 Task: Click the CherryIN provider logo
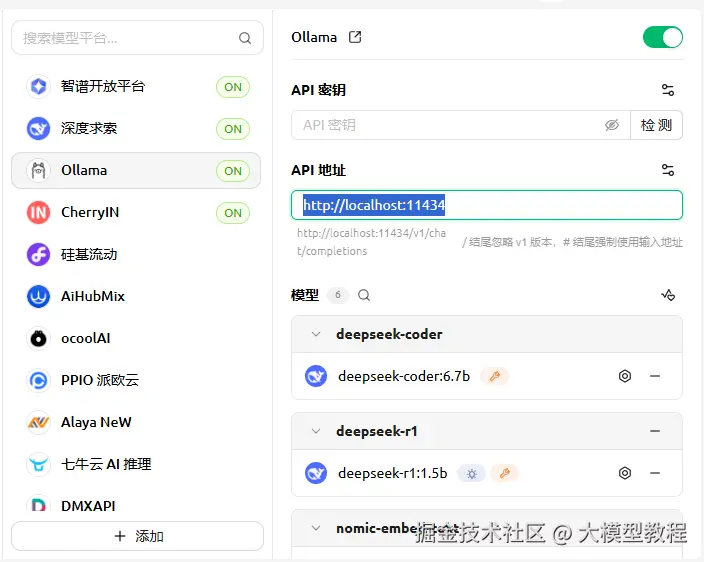39,212
